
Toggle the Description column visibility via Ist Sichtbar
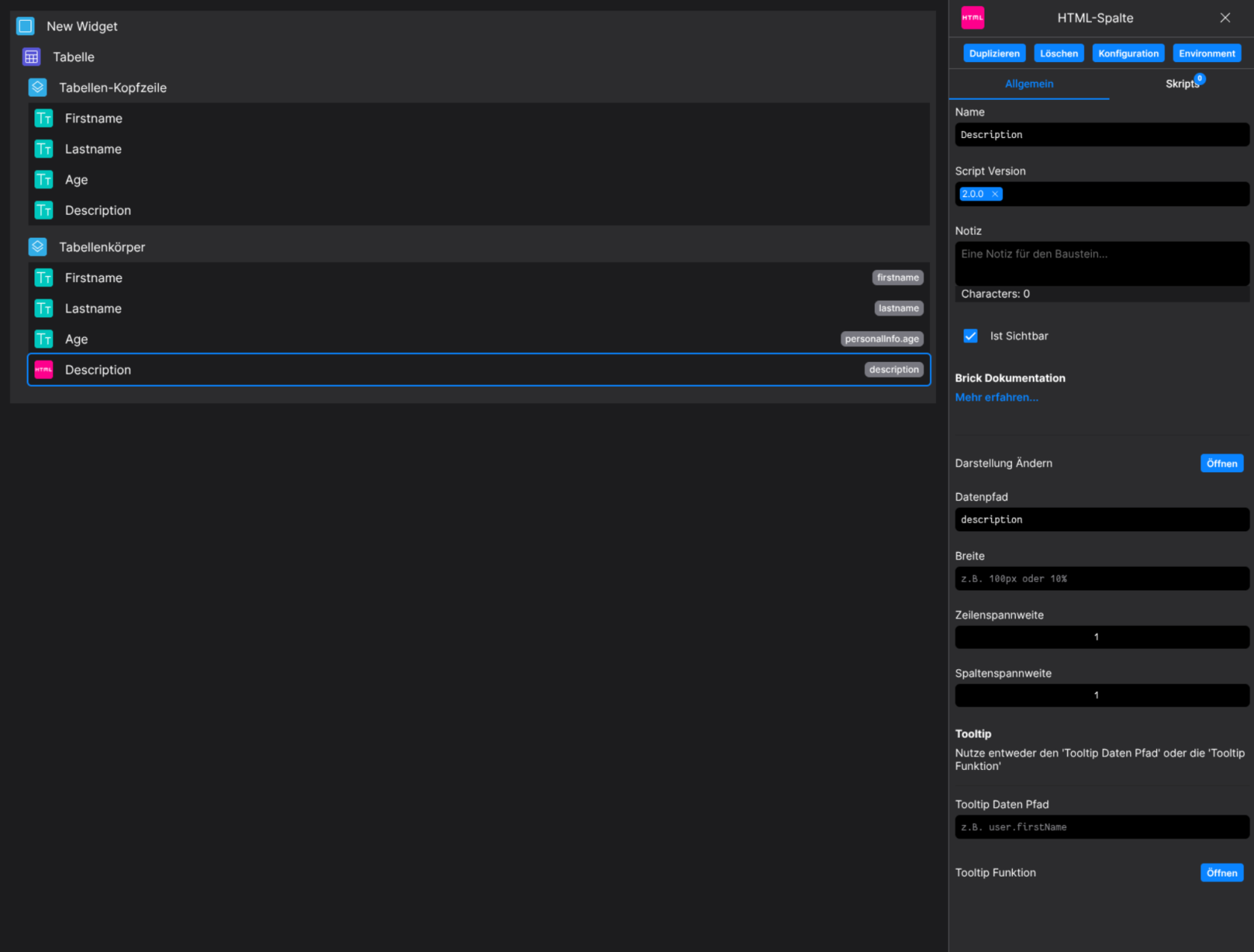pyautogui.click(x=970, y=336)
